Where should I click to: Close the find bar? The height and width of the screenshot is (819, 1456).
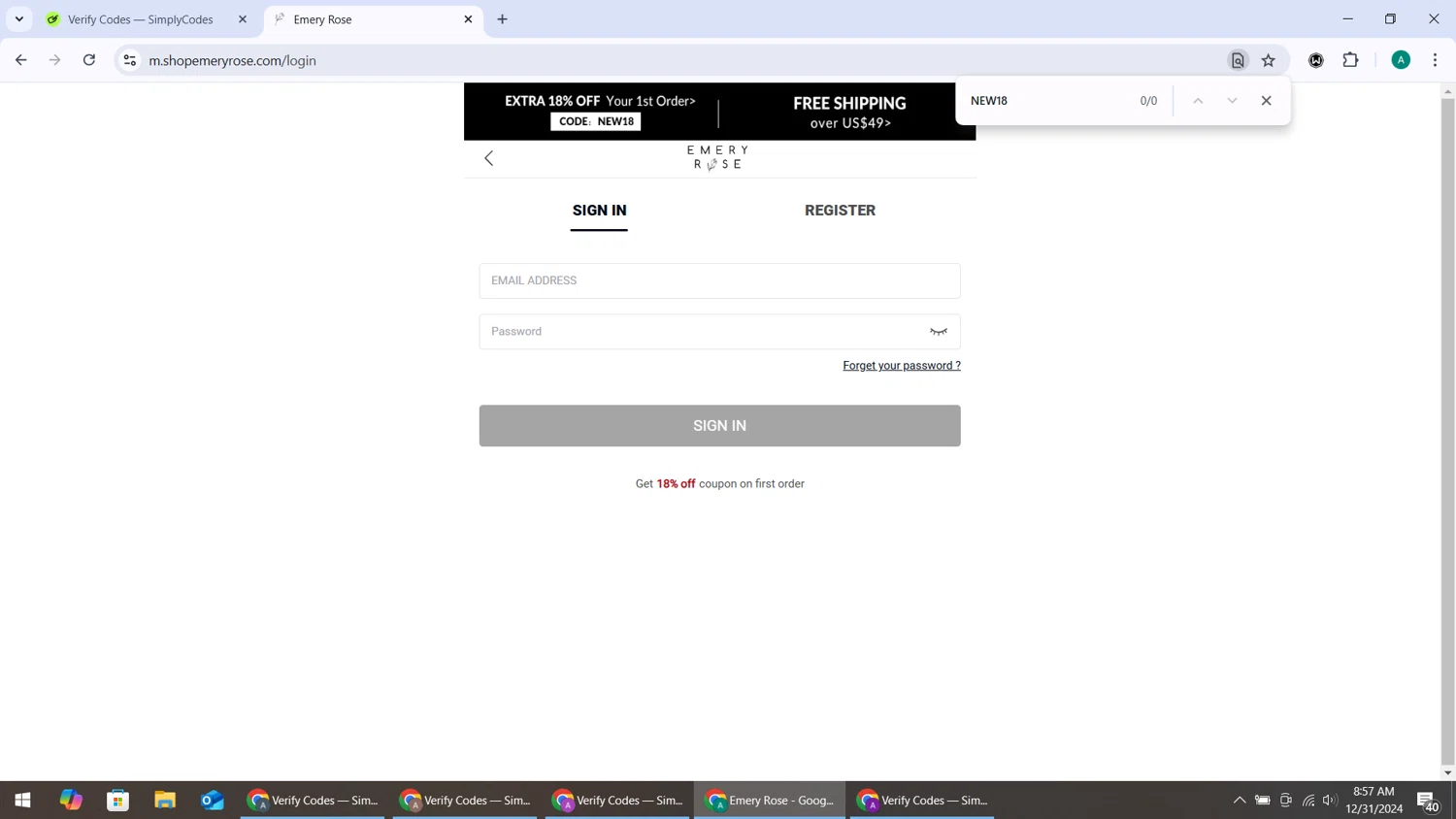[1266, 101]
